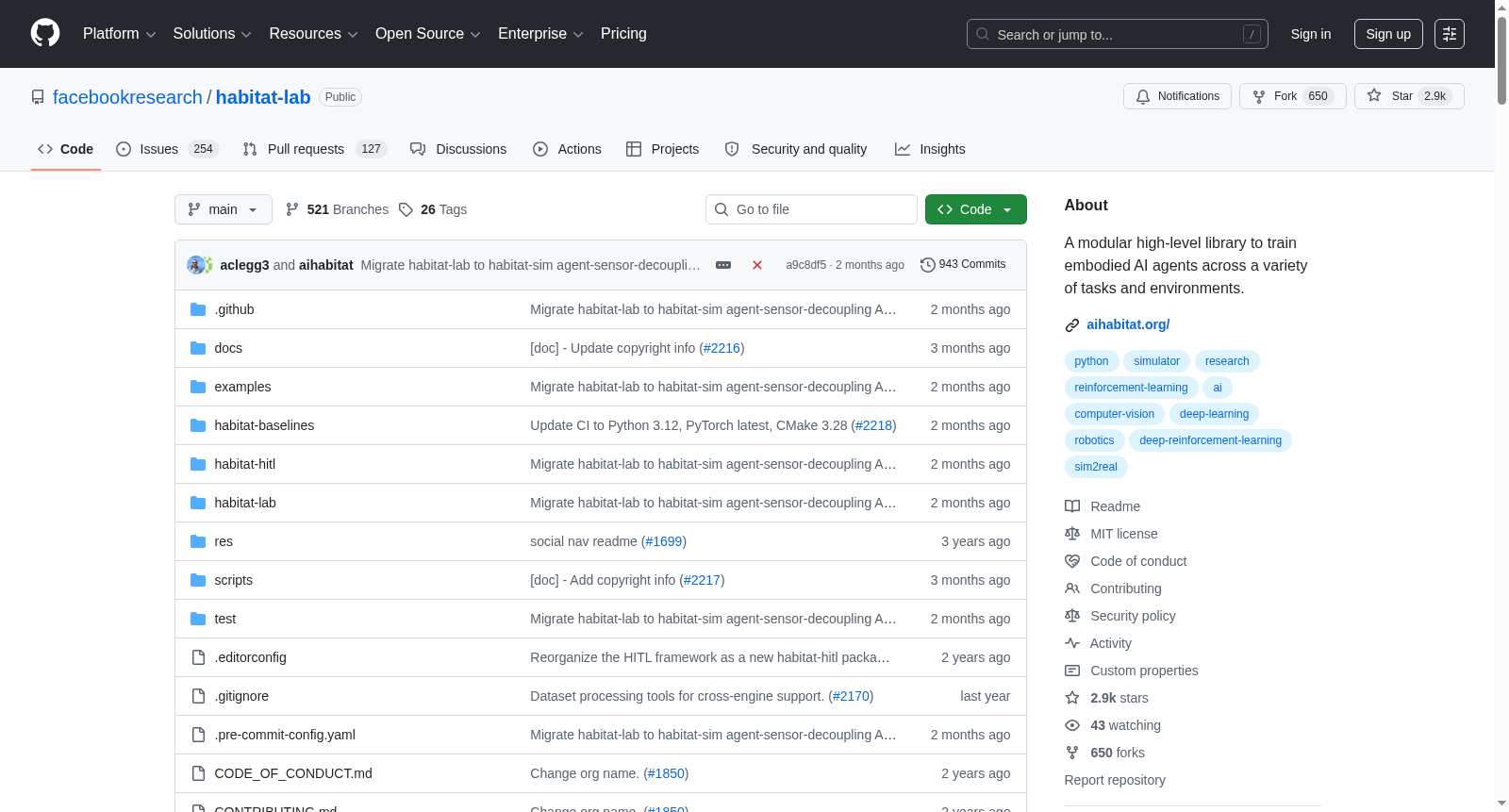
Task: Open the facebookresearch organization link
Action: tap(127, 97)
